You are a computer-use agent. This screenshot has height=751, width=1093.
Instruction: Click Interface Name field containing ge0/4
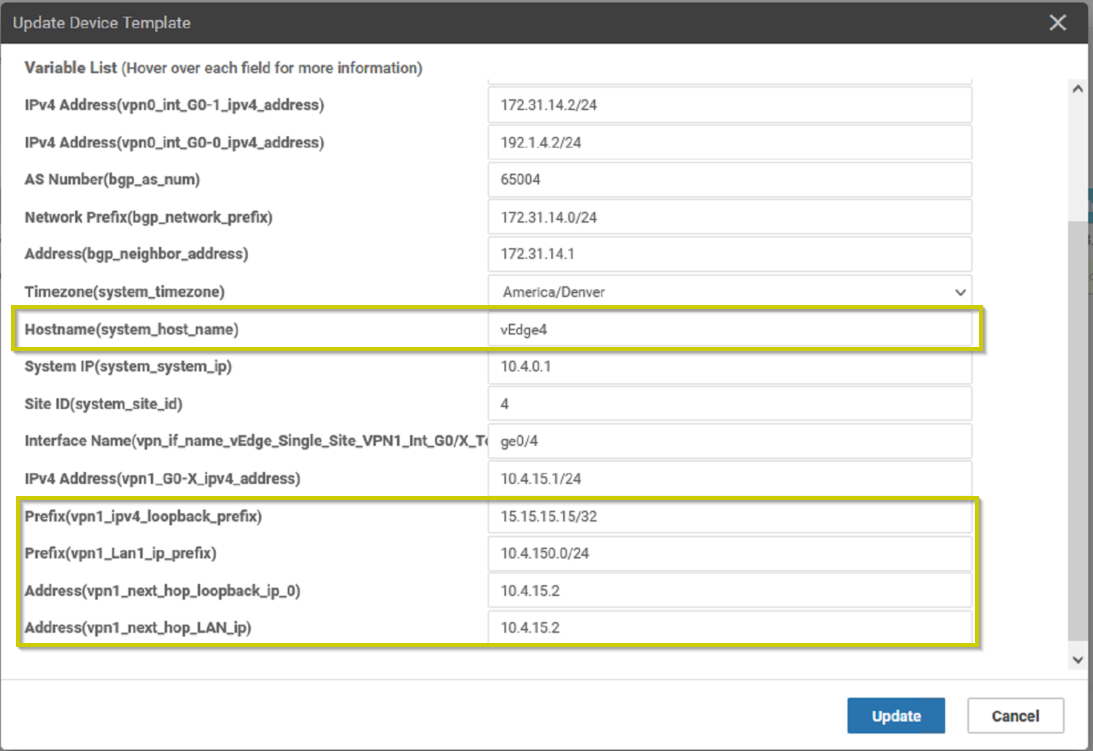click(730, 441)
